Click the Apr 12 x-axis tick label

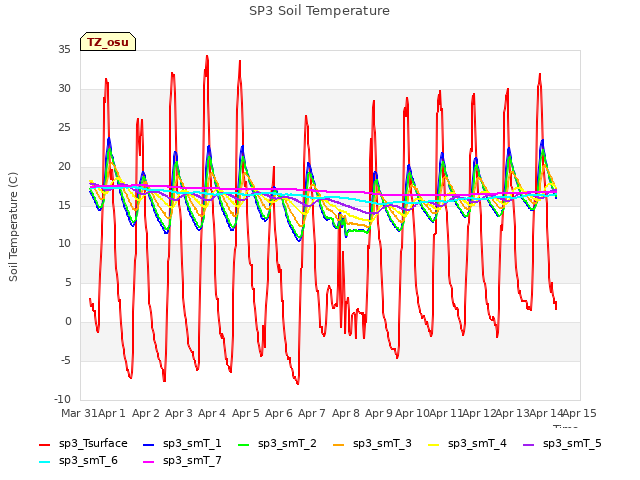[479, 413]
